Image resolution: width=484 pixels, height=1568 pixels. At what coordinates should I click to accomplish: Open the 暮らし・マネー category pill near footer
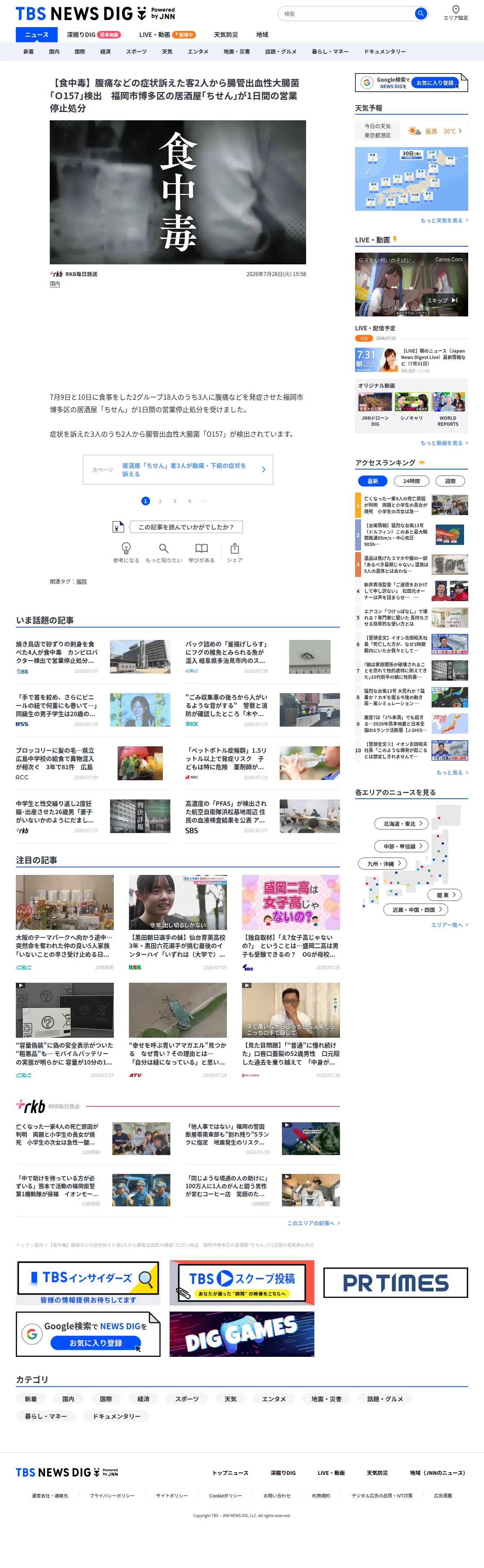click(x=46, y=1416)
